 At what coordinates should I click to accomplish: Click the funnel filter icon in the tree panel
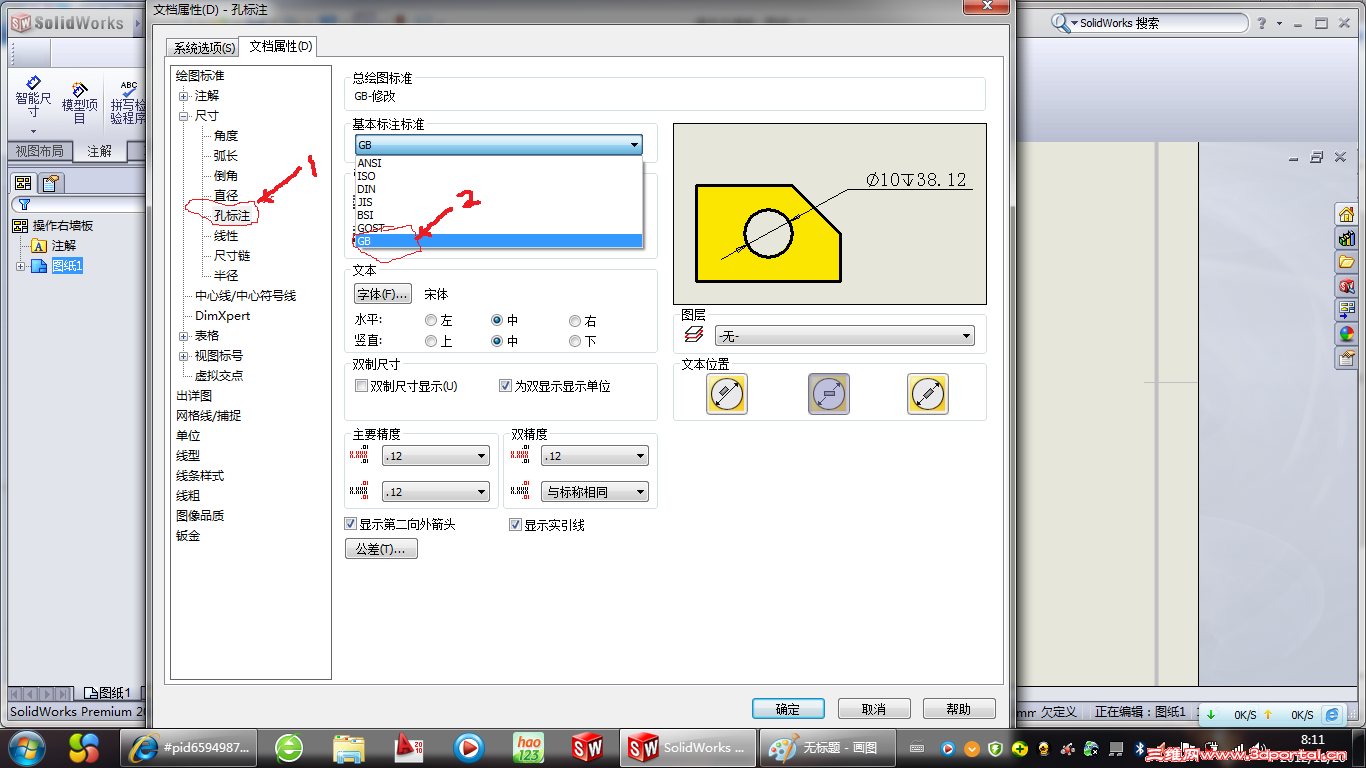tap(25, 205)
